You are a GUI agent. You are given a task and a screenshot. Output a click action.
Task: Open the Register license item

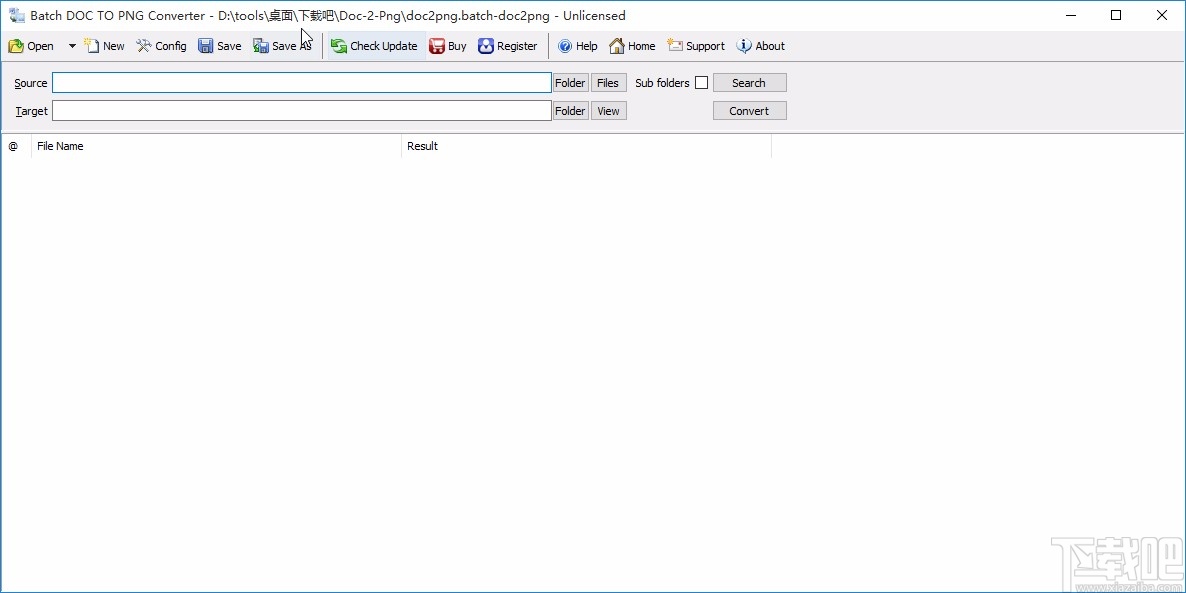(508, 46)
